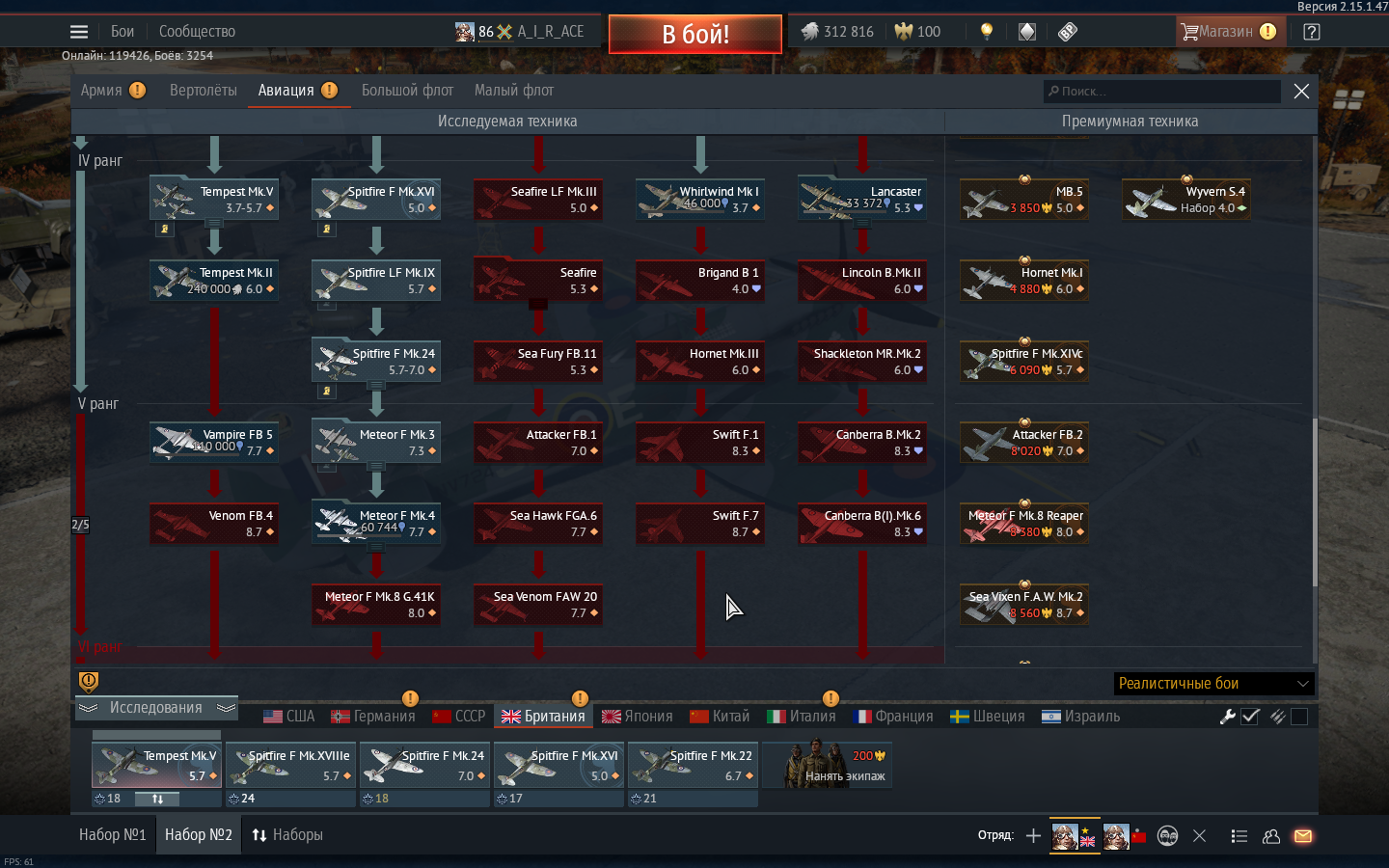Click the alert badge above Германия flag
Viewport: 1389px width, 868px height.
point(410,698)
